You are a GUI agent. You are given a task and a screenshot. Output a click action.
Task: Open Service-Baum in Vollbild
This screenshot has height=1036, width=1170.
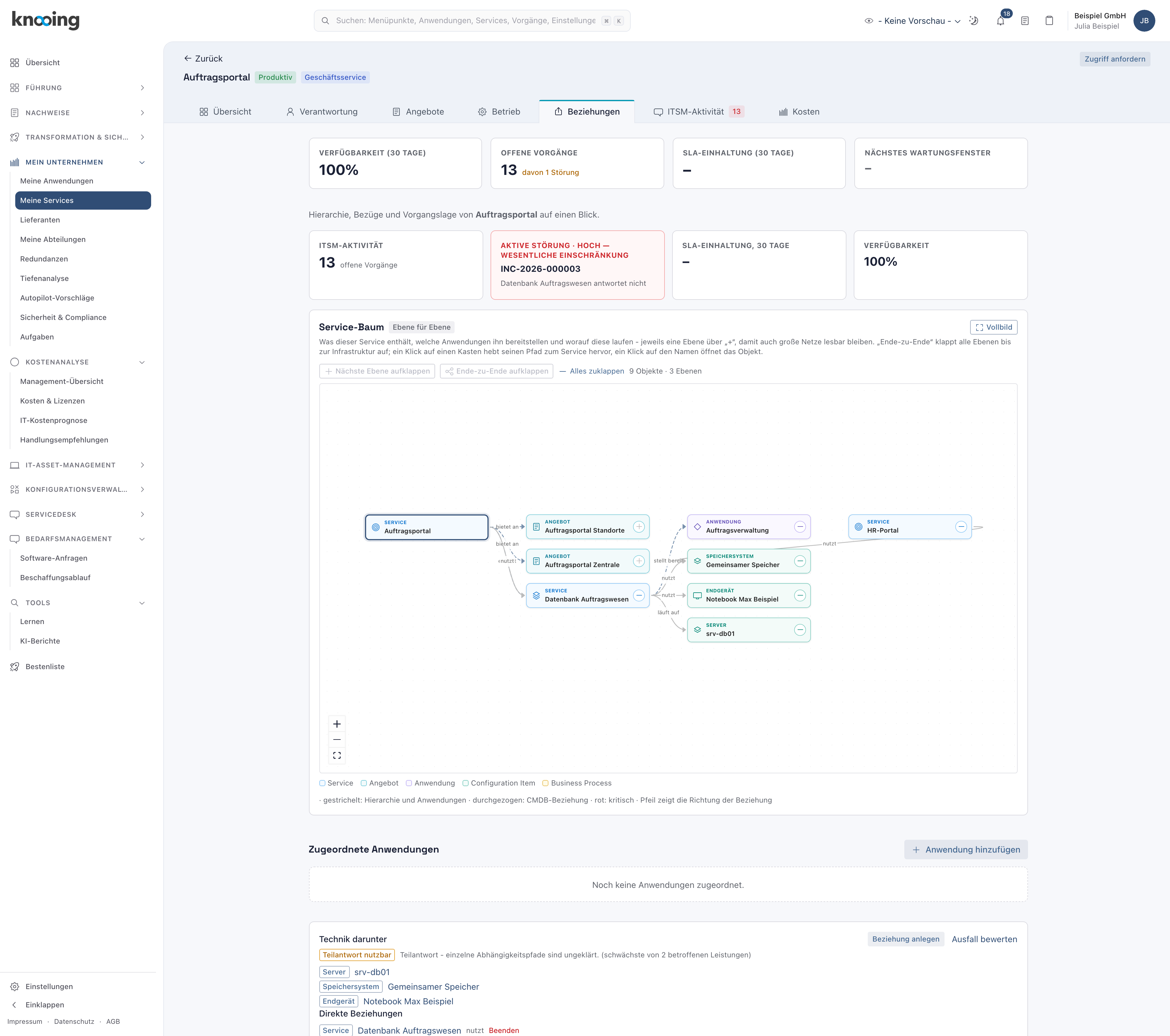point(994,327)
